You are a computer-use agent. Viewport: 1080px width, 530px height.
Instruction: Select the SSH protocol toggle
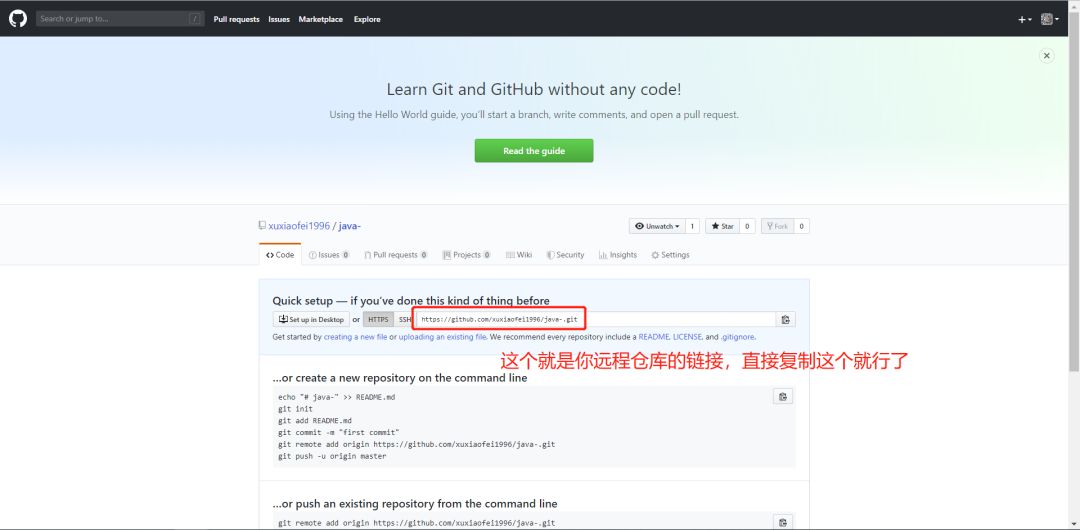404,320
